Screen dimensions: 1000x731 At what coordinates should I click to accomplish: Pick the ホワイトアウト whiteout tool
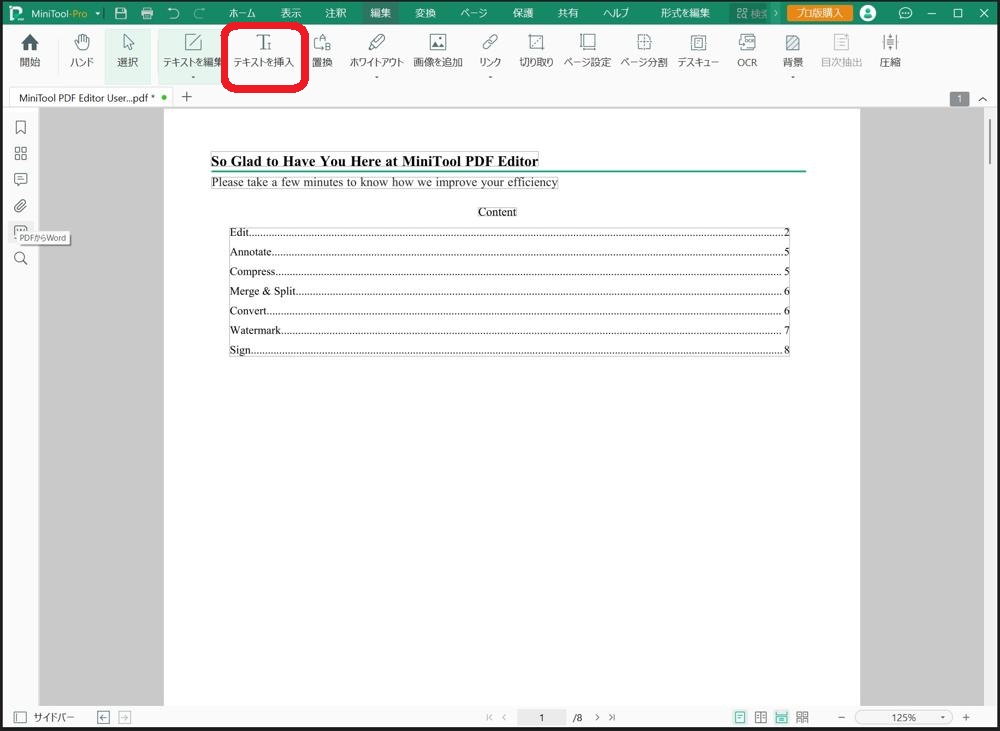point(376,51)
